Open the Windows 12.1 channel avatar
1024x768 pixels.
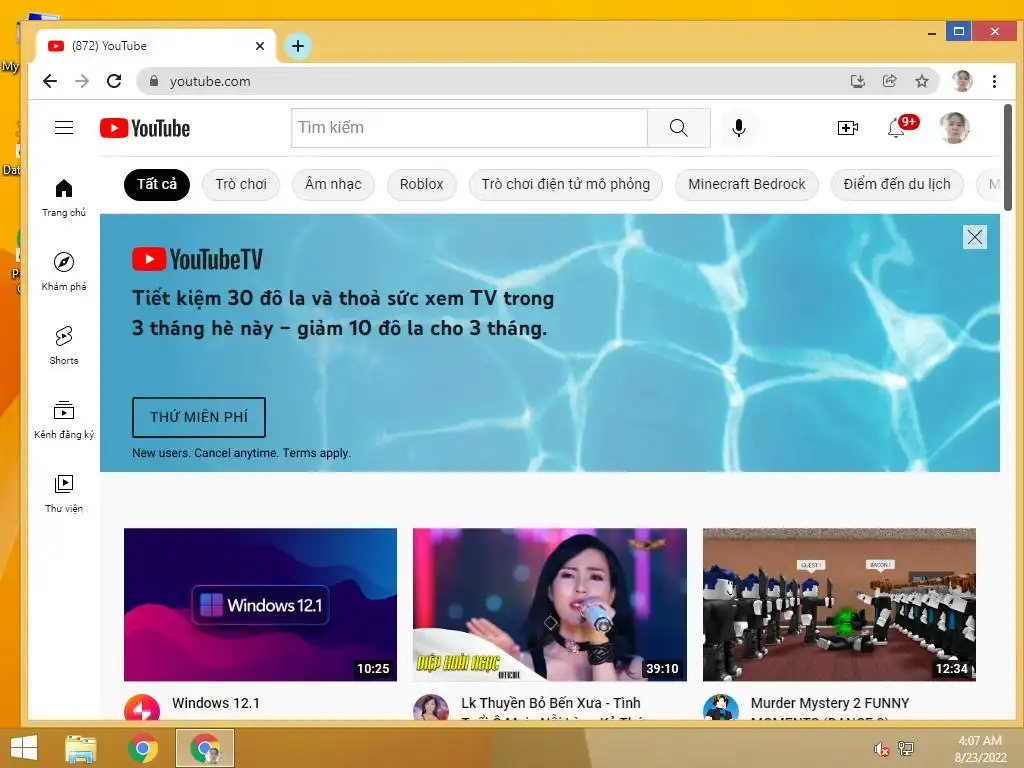pyautogui.click(x=142, y=708)
